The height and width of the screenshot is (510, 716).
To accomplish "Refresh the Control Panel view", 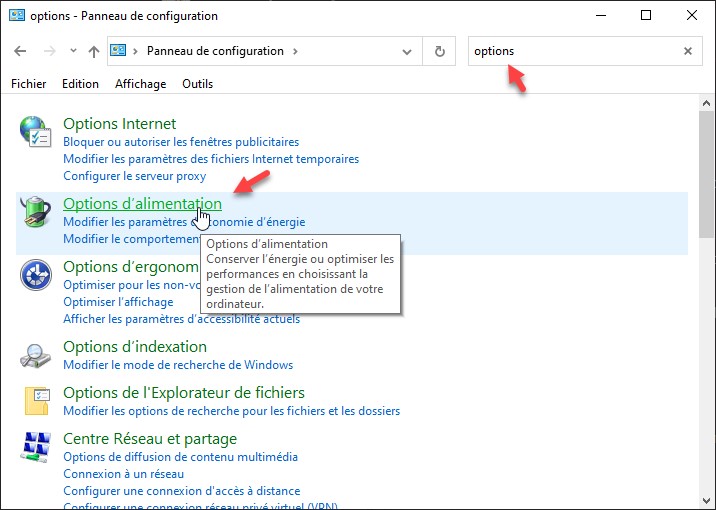I will pyautogui.click(x=439, y=51).
